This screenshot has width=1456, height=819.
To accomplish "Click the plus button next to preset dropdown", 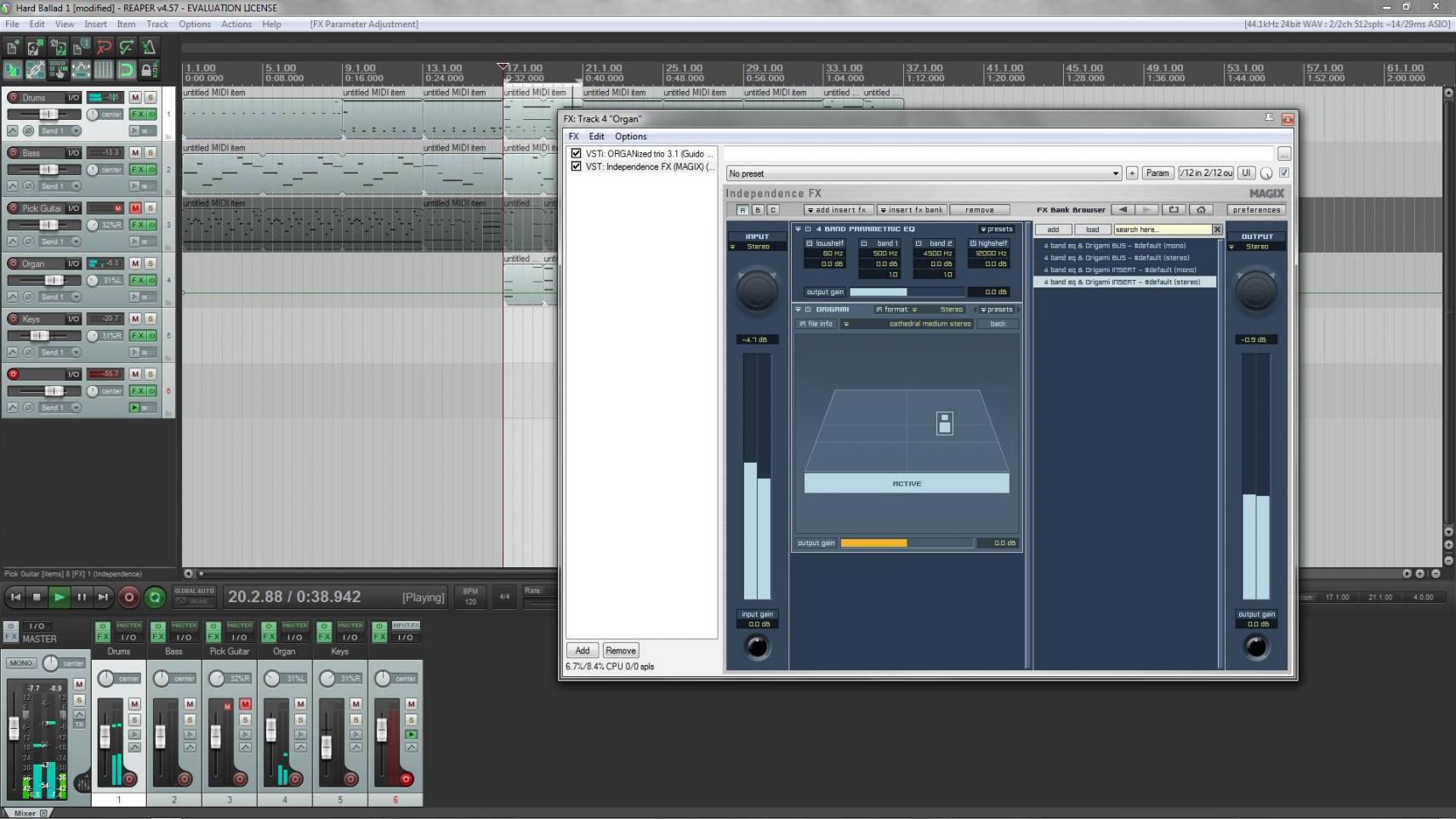I will pos(1132,173).
